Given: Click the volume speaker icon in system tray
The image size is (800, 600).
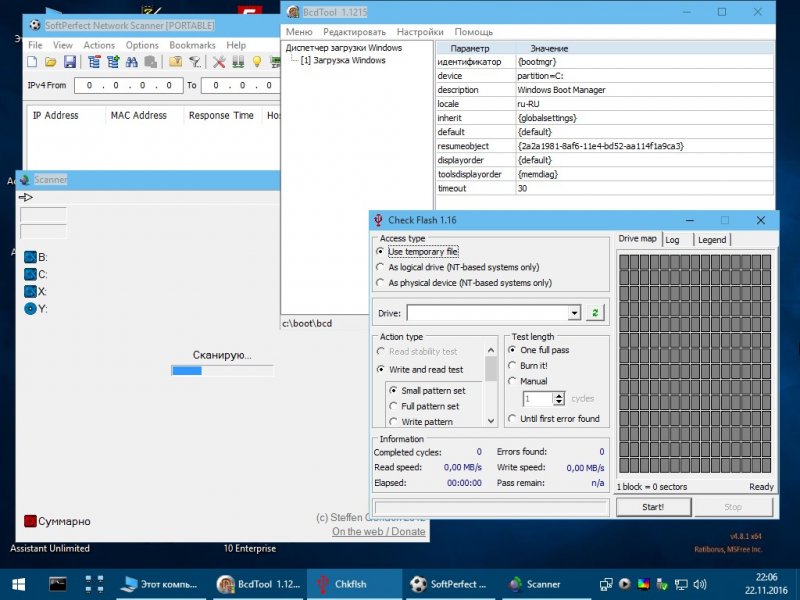Looking at the screenshot, I should point(700,584).
